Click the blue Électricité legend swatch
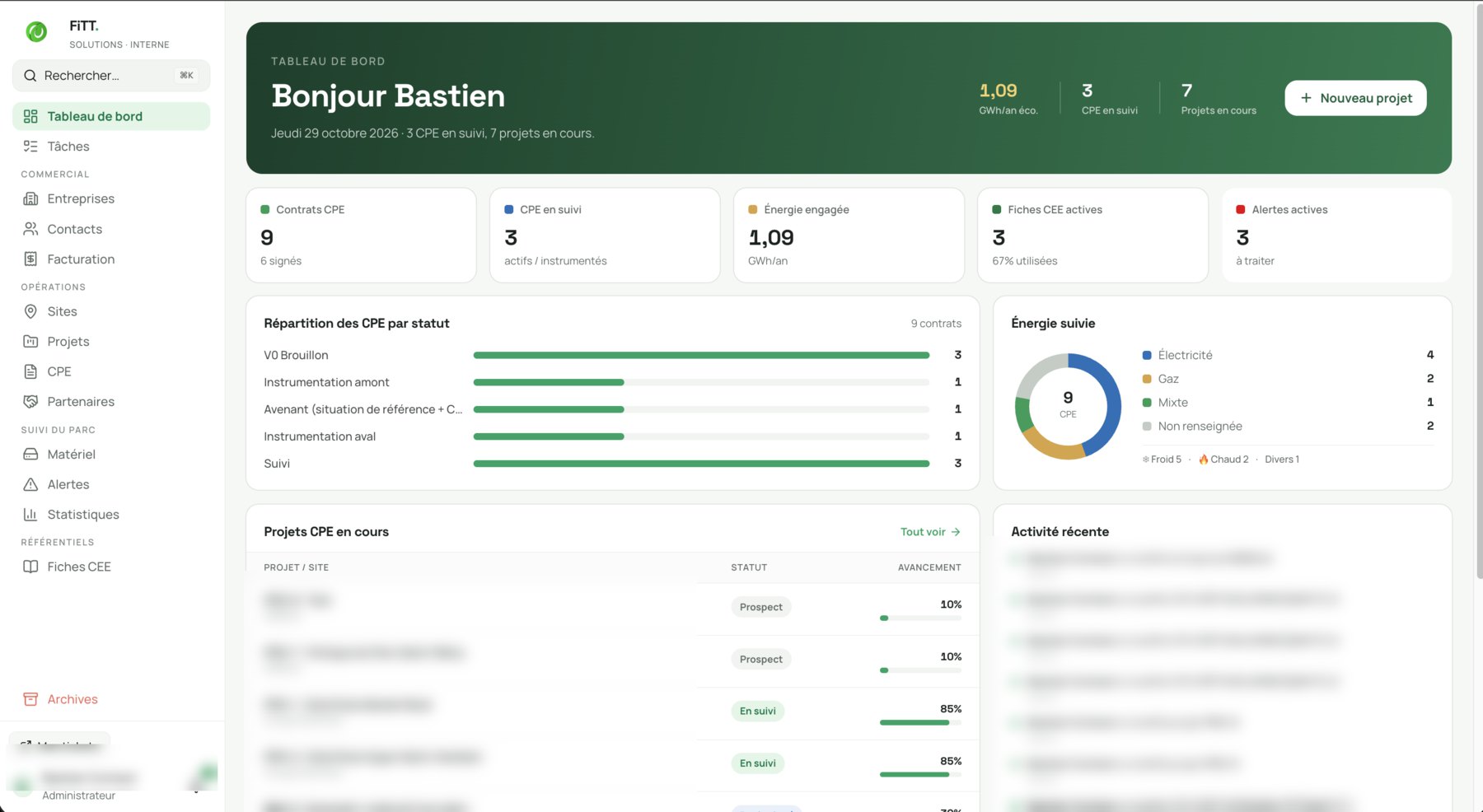The image size is (1483, 812). point(1147,356)
